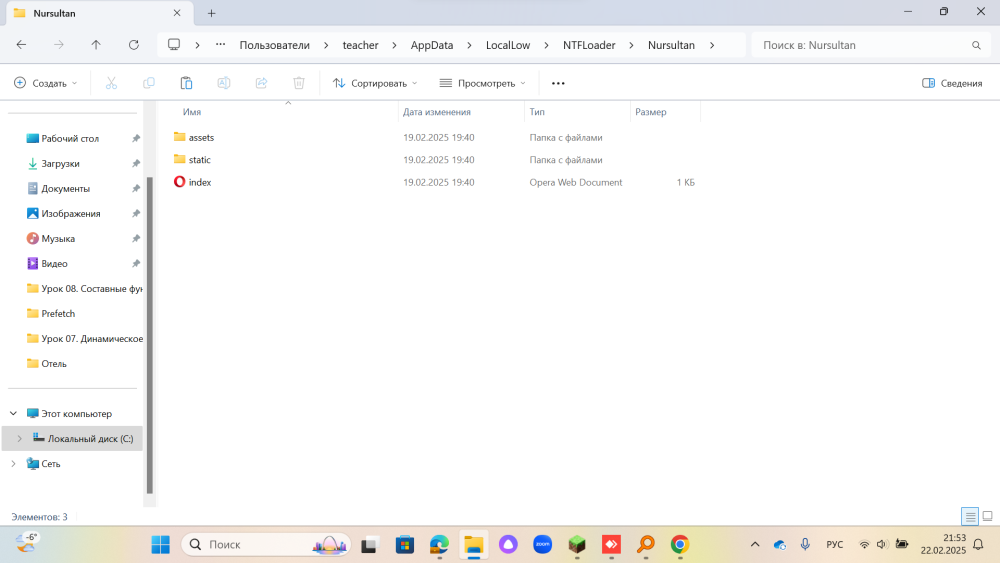Select the index Opera web document
This screenshot has height=563, width=1000.
click(x=200, y=182)
